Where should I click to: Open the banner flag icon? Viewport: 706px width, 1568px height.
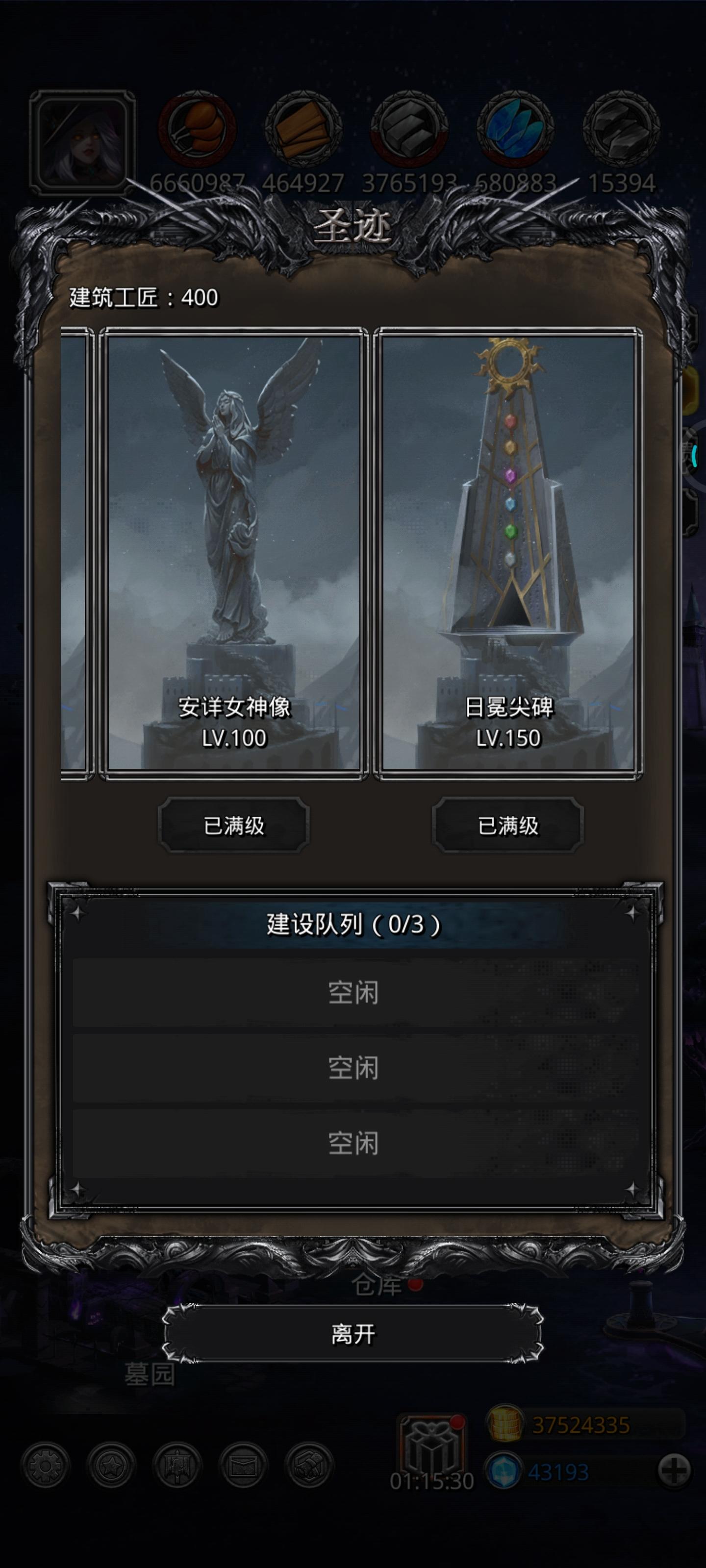click(177, 1466)
